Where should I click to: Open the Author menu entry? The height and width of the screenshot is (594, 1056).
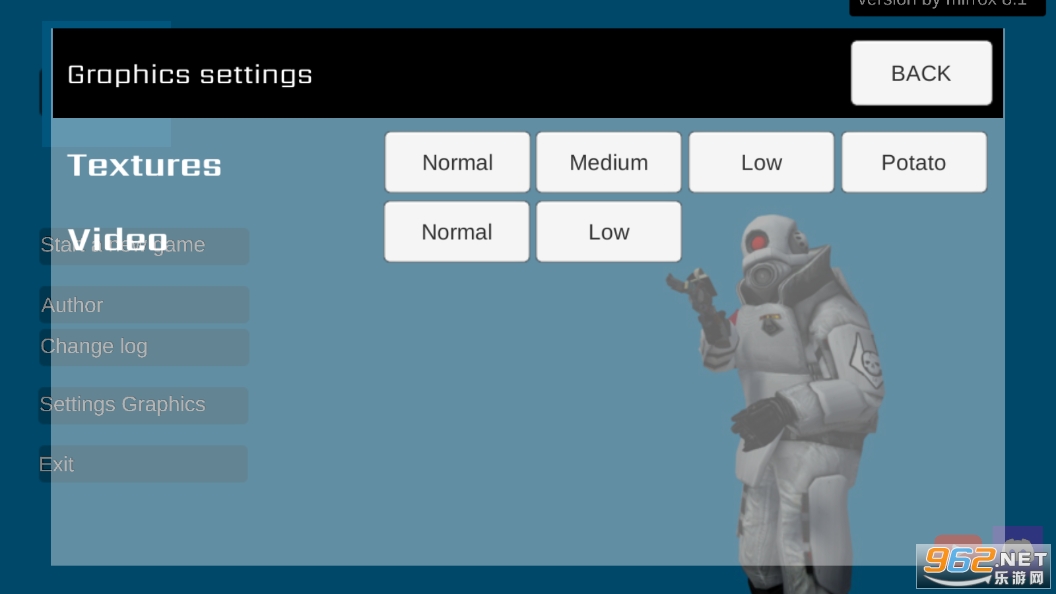[x=144, y=305]
